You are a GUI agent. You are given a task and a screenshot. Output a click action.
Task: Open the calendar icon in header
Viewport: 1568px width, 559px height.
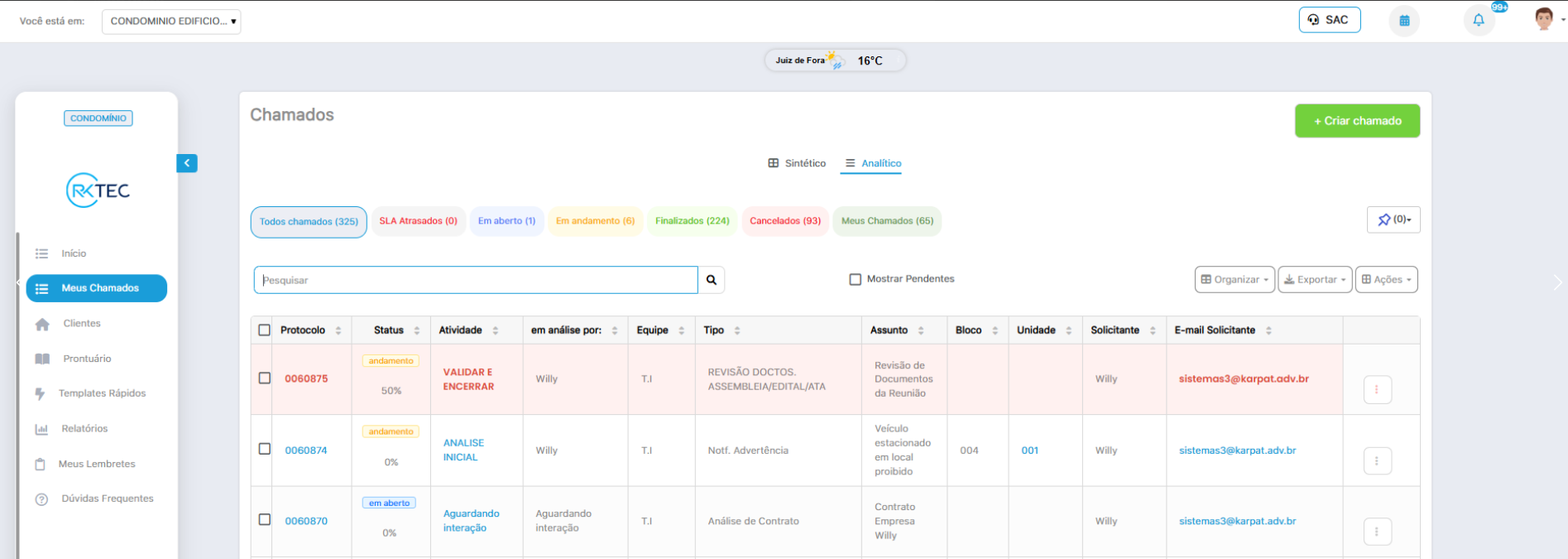[1404, 21]
